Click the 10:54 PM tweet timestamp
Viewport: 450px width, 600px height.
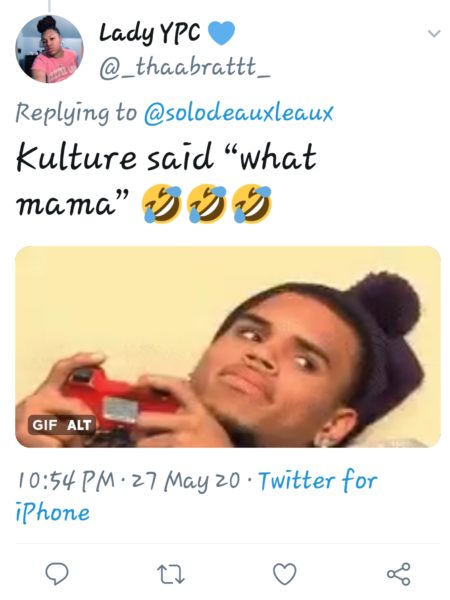[x=66, y=481]
